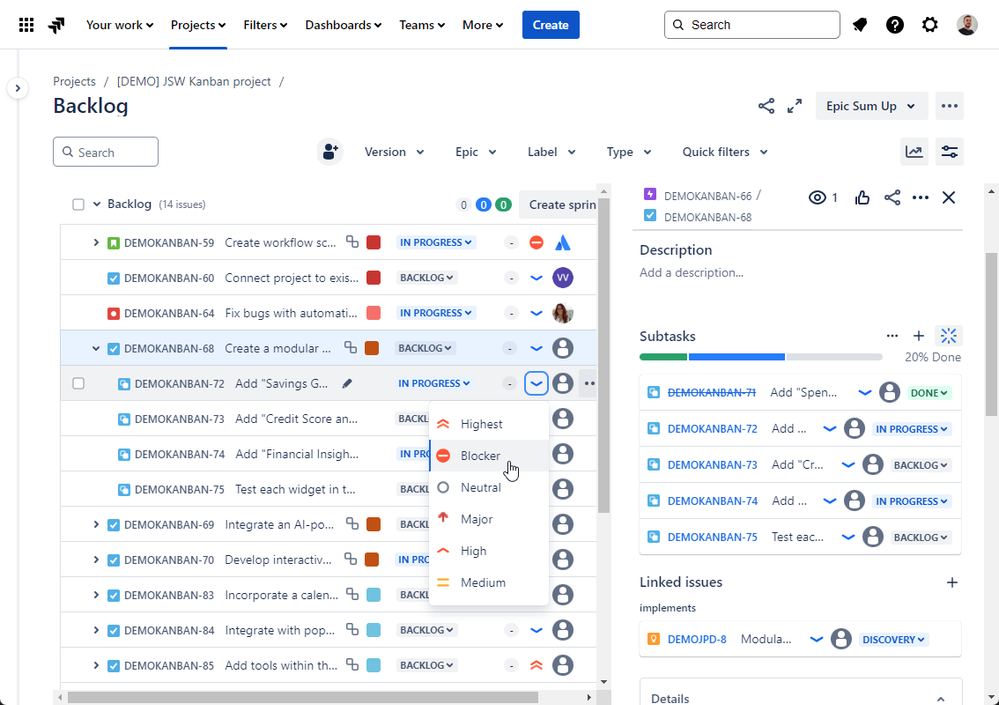The width and height of the screenshot is (999, 705).
Task: Click the Jira logo icon
Action: pos(57,25)
